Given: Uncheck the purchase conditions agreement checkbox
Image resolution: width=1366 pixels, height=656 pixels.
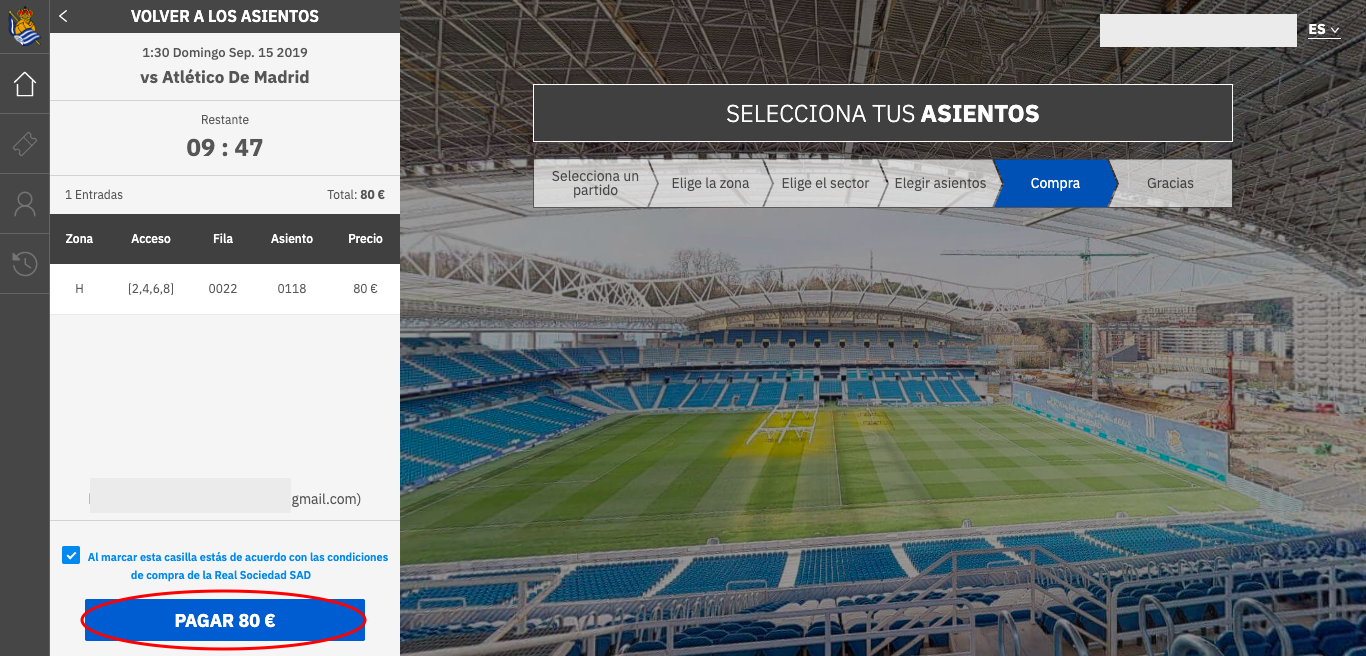Looking at the screenshot, I should pyautogui.click(x=71, y=555).
